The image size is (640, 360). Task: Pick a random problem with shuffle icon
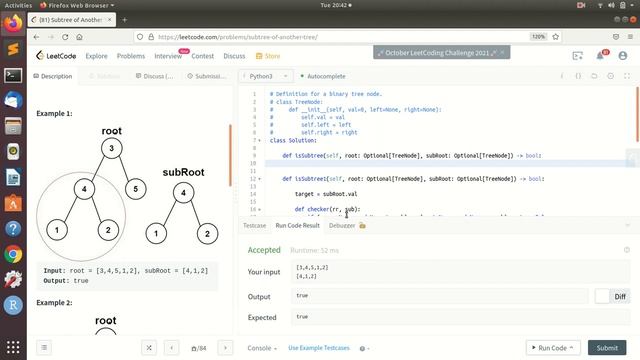point(149,348)
